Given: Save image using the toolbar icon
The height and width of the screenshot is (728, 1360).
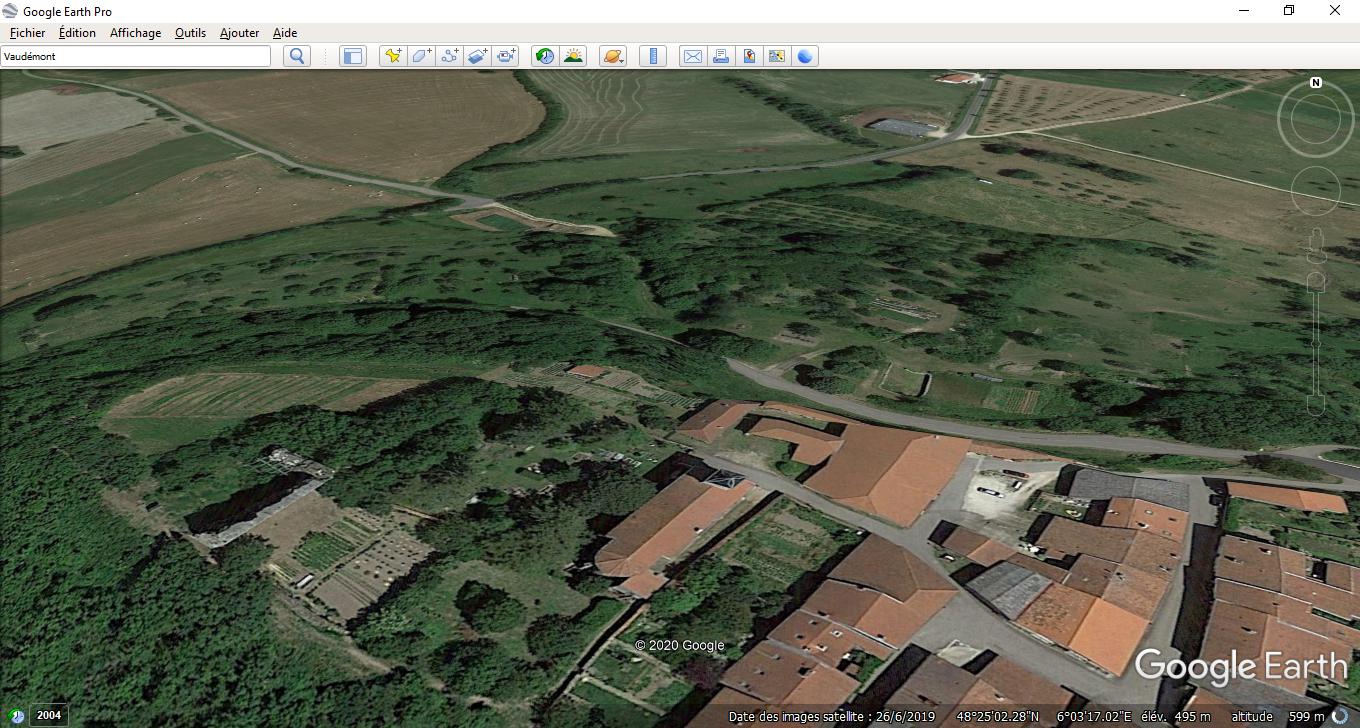Looking at the screenshot, I should coord(748,56).
